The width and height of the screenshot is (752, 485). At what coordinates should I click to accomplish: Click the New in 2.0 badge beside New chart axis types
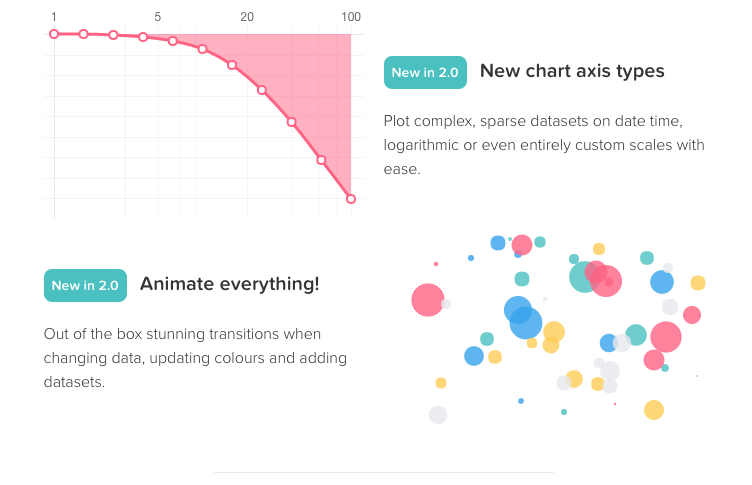pos(425,72)
